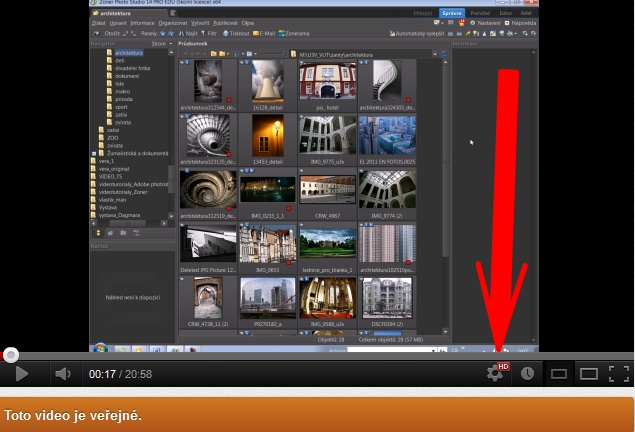Enter fullscreen mode
This screenshot has height=432, width=635.
tap(619, 374)
